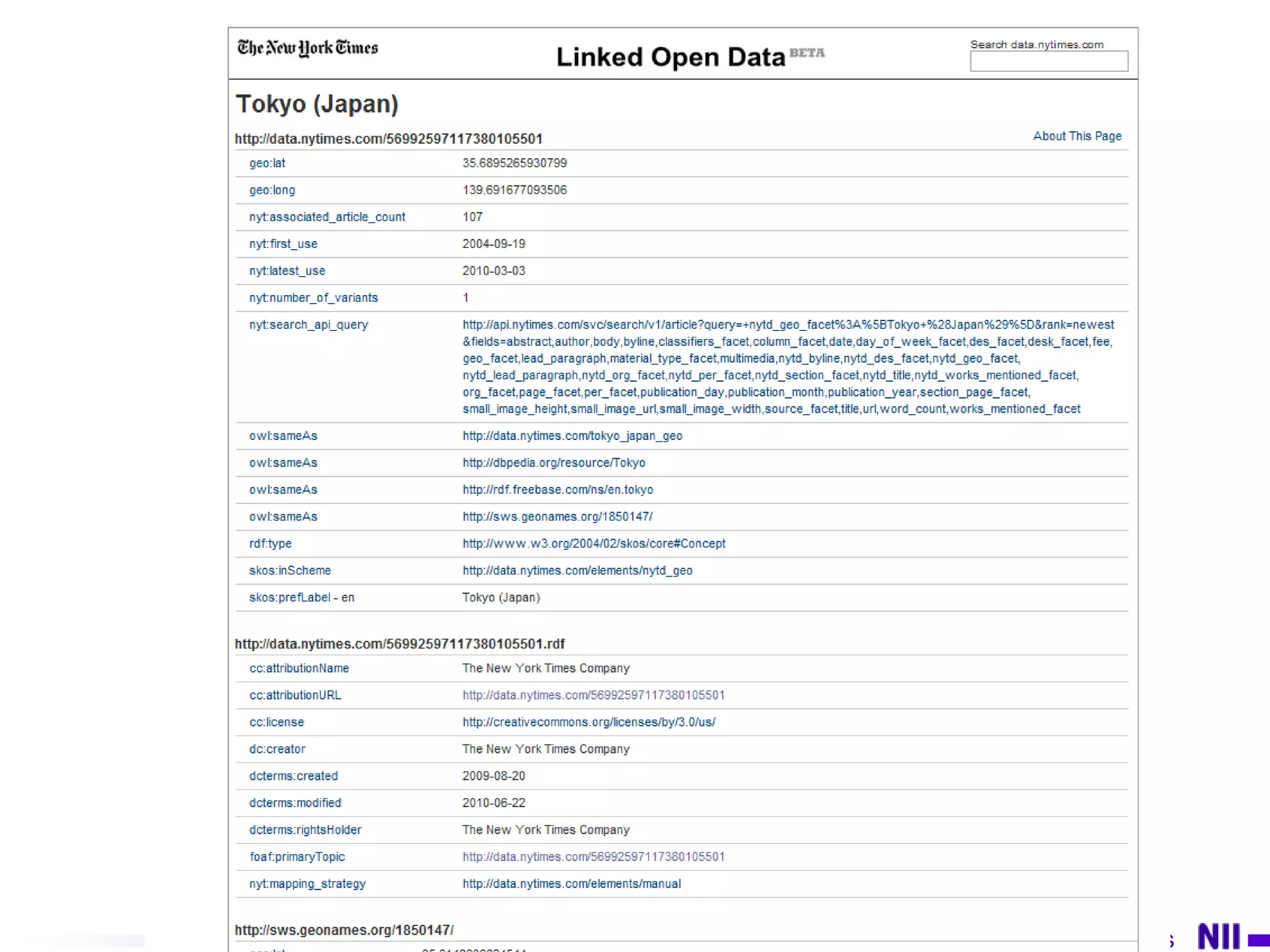This screenshot has width=1270, height=952.
Task: Open the skos core#Concept rdf:type link
Action: 593,544
